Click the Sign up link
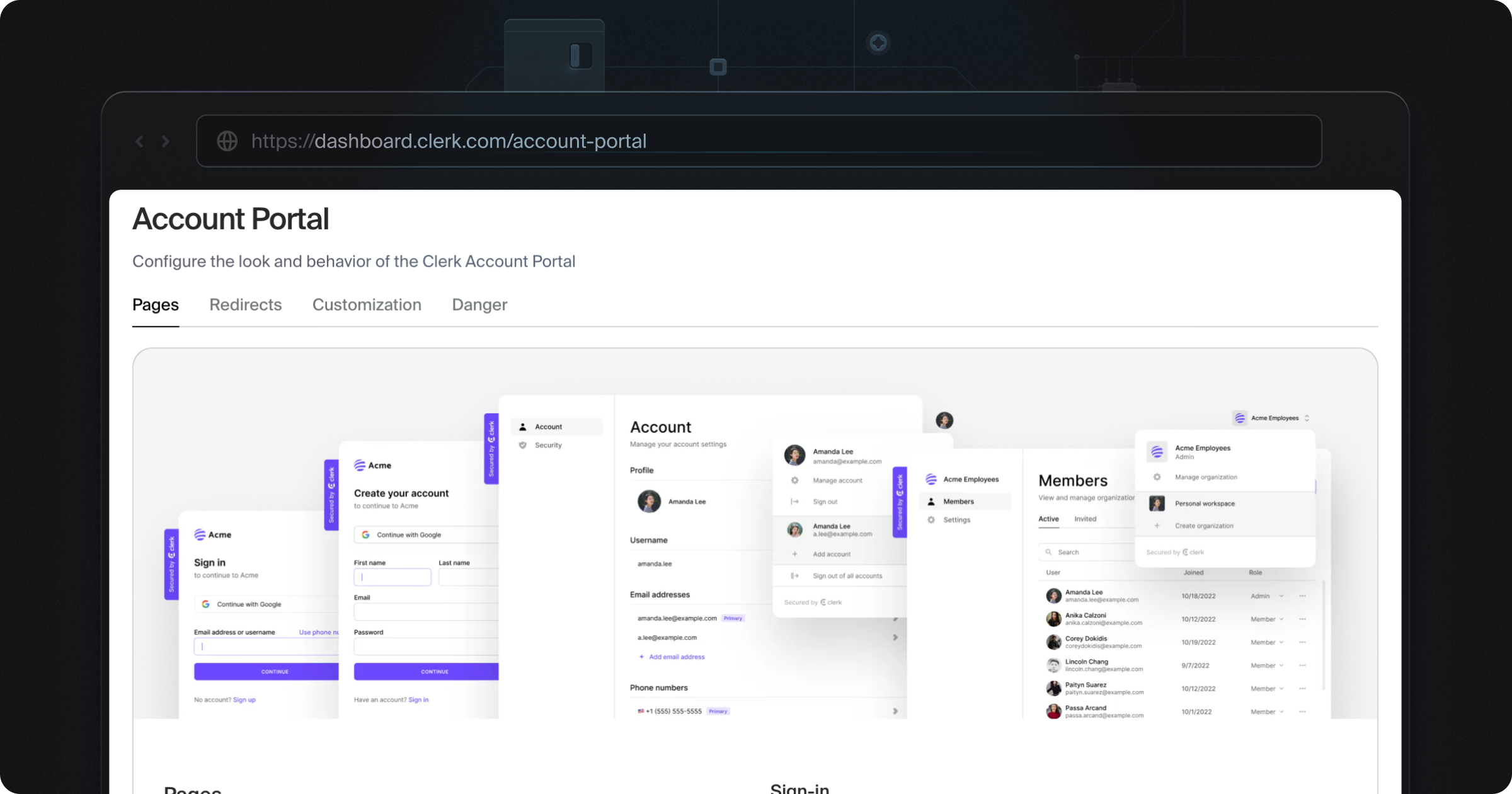Screen dimensions: 1512x794 coord(244,699)
